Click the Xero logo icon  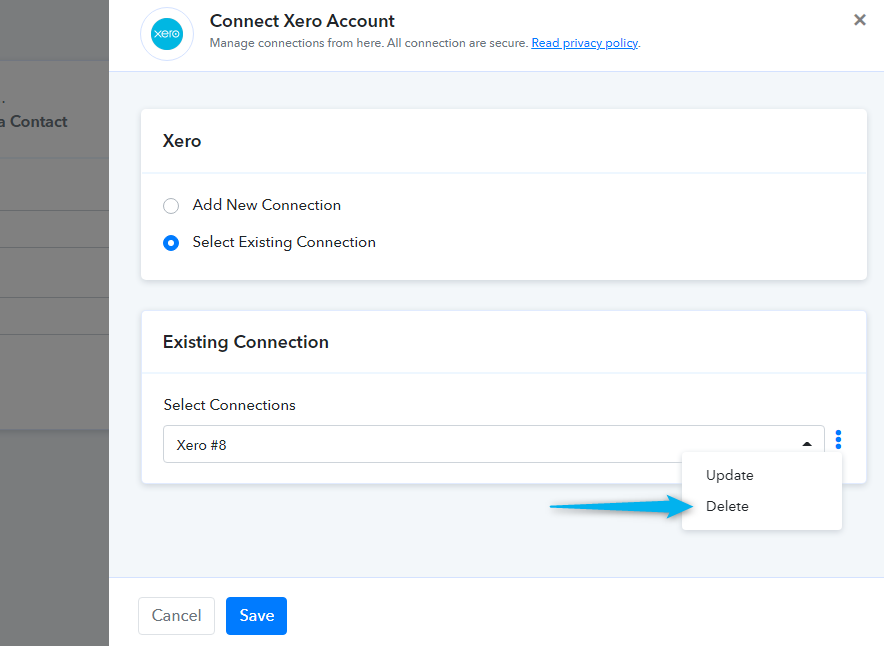[x=167, y=34]
